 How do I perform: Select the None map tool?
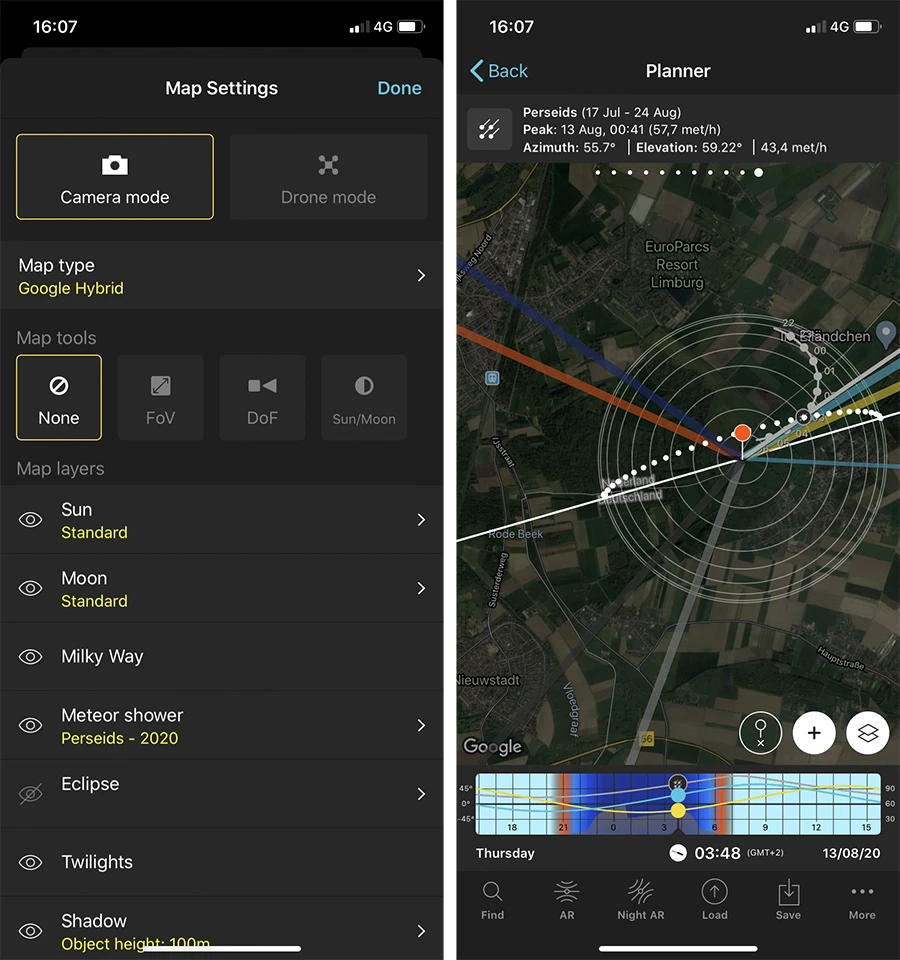[x=59, y=397]
